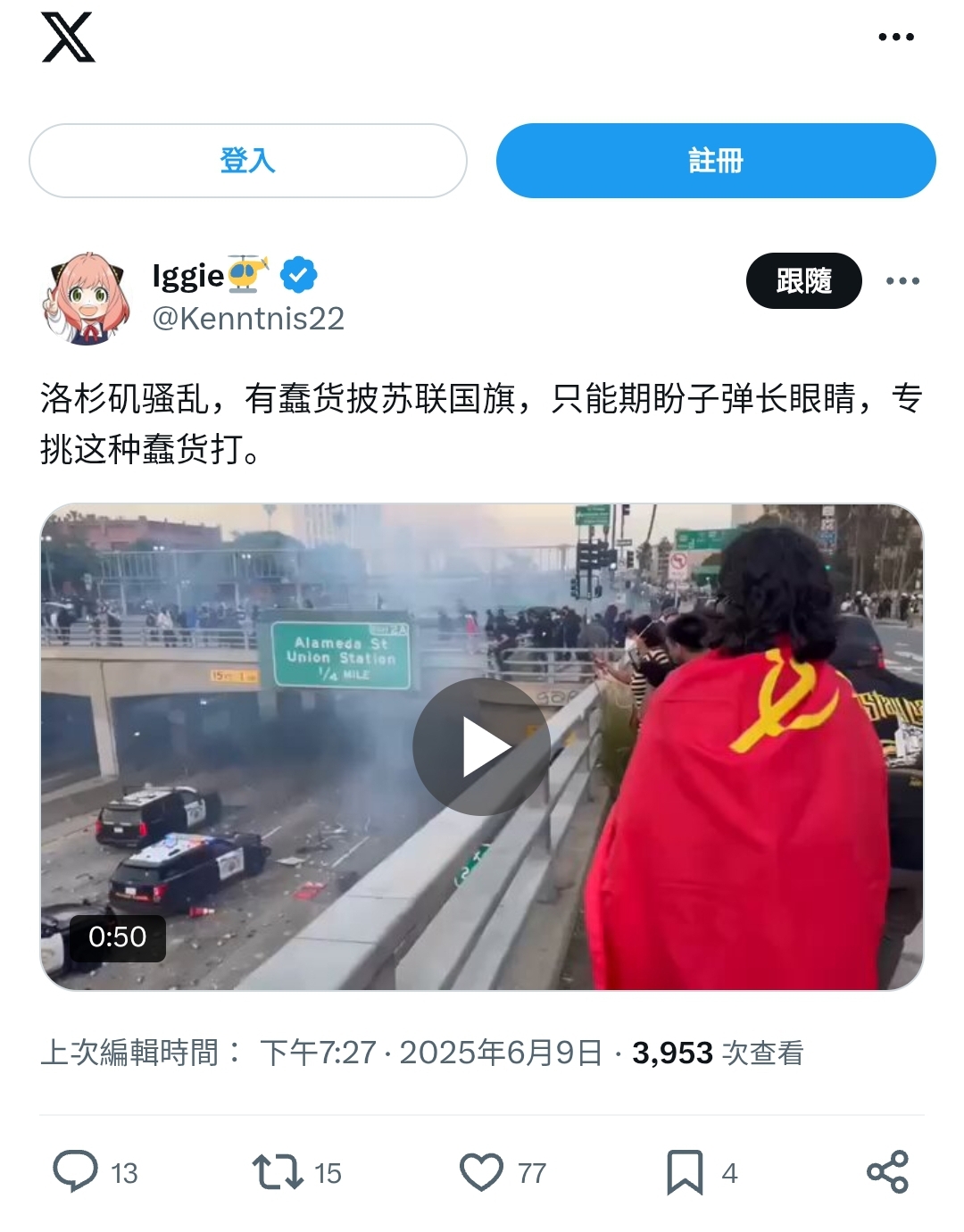Screen dimensions: 964x1232
Task: Open the @Kenntnis22 handle link
Action: (x=248, y=319)
